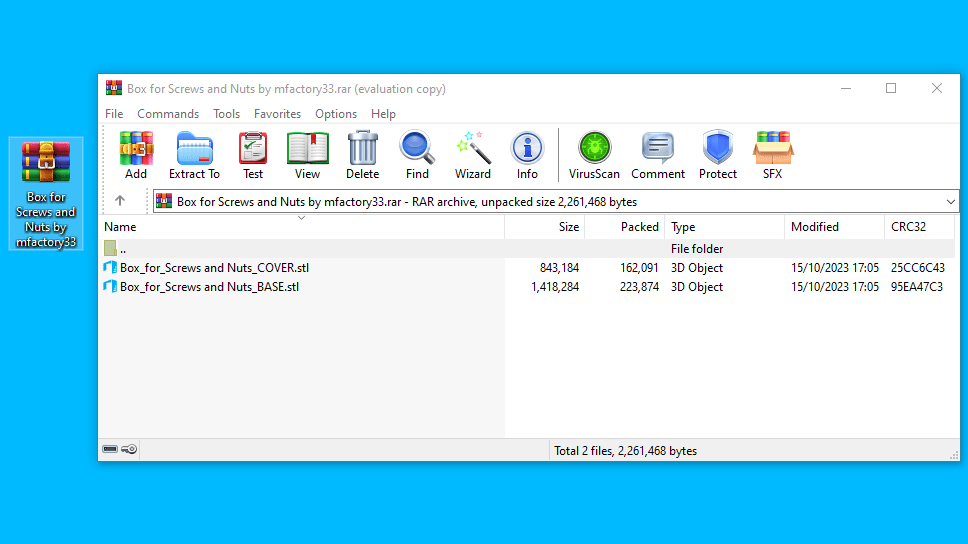Click the archive icon in address bar

(164, 201)
